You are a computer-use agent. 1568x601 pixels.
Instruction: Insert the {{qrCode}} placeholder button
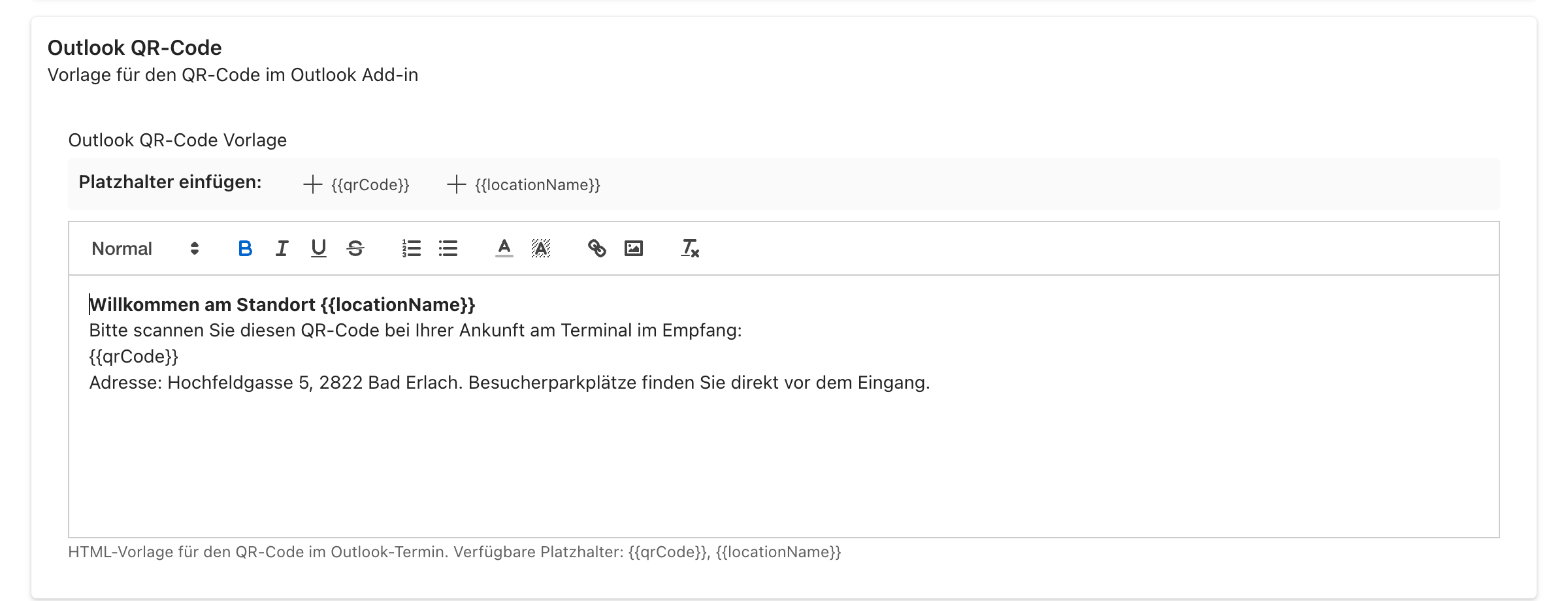tap(357, 185)
